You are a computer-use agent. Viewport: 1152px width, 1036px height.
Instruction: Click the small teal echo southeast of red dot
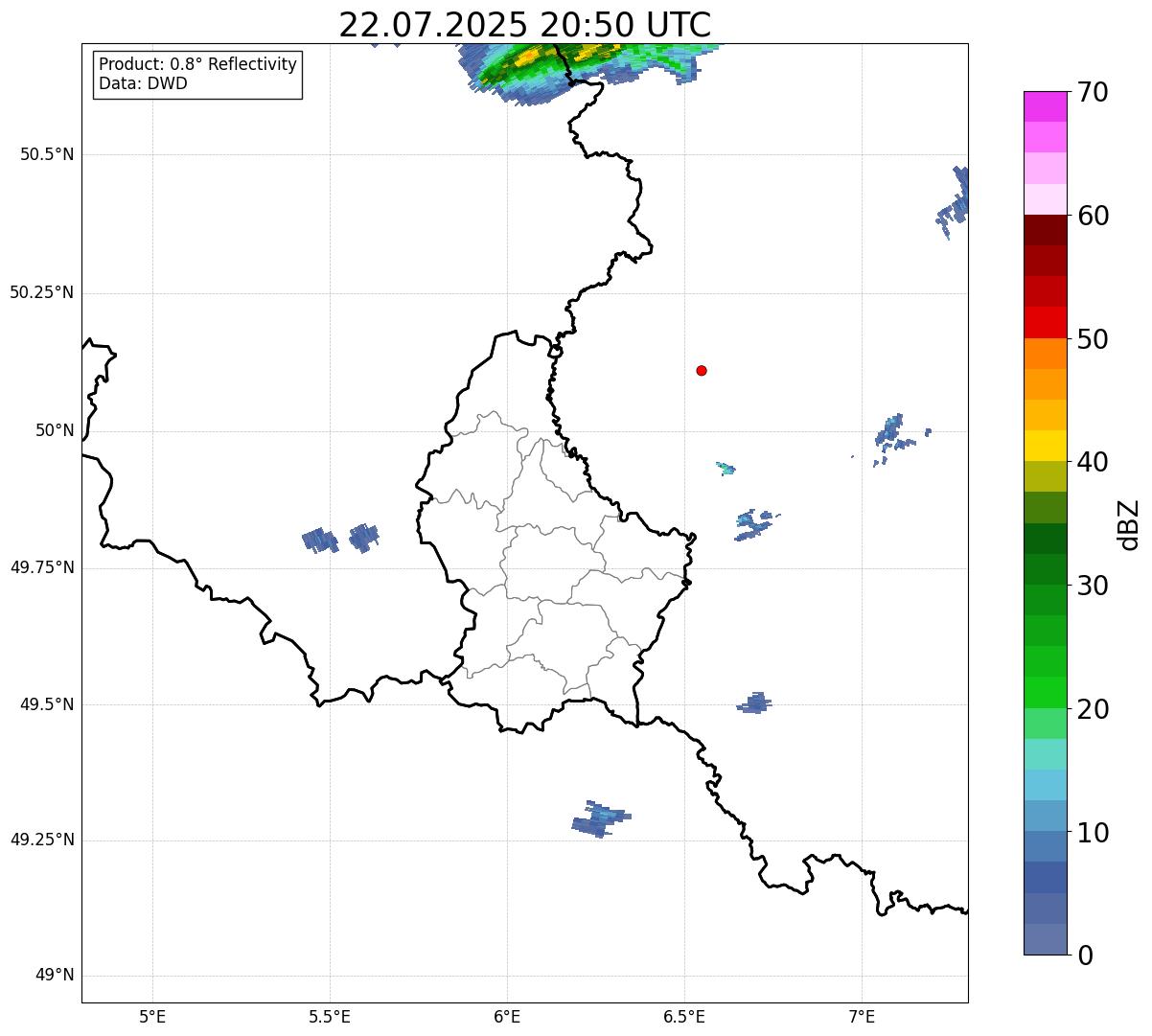726,469
